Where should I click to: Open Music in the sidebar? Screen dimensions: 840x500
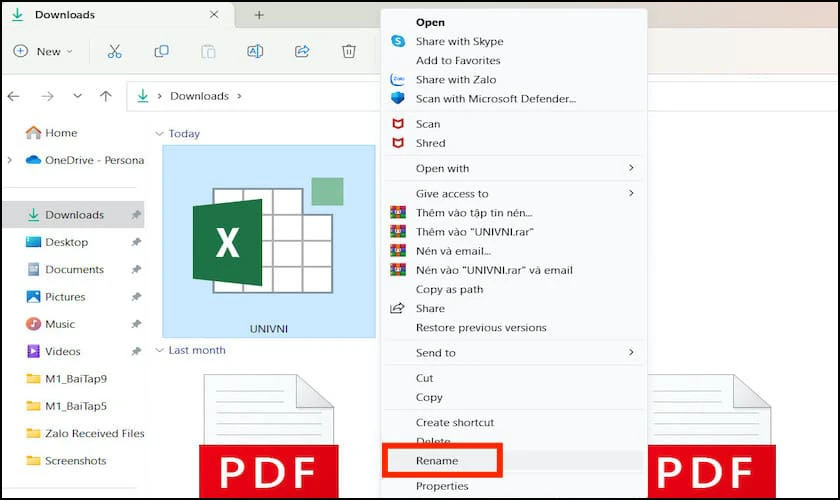click(x=51, y=324)
